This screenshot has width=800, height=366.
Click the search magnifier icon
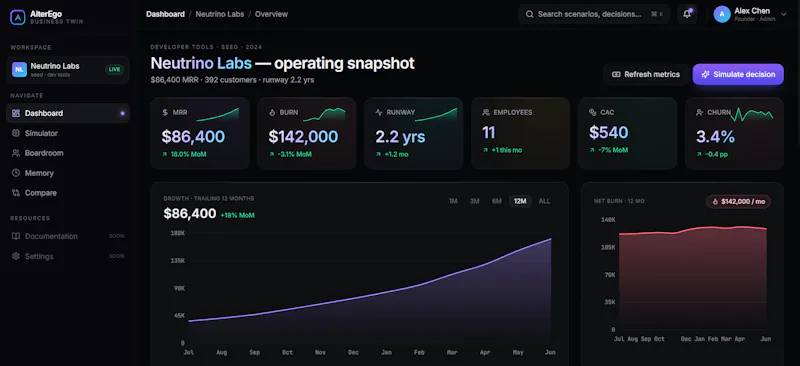(x=530, y=14)
